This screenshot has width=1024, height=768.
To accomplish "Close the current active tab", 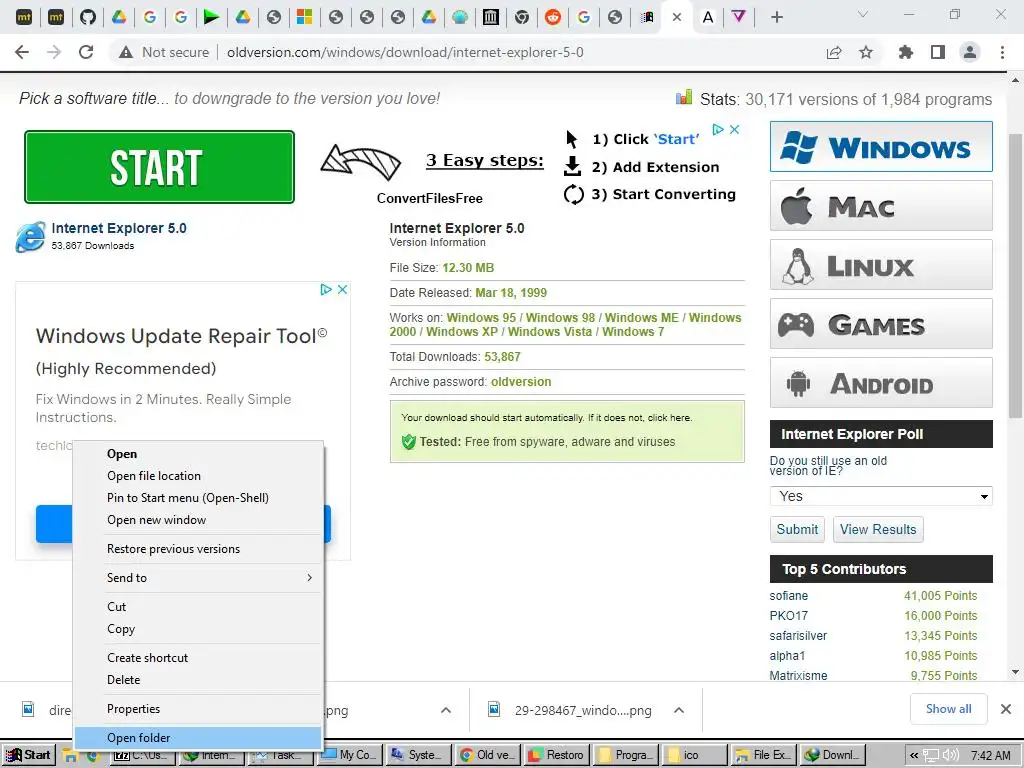I will click(x=677, y=17).
